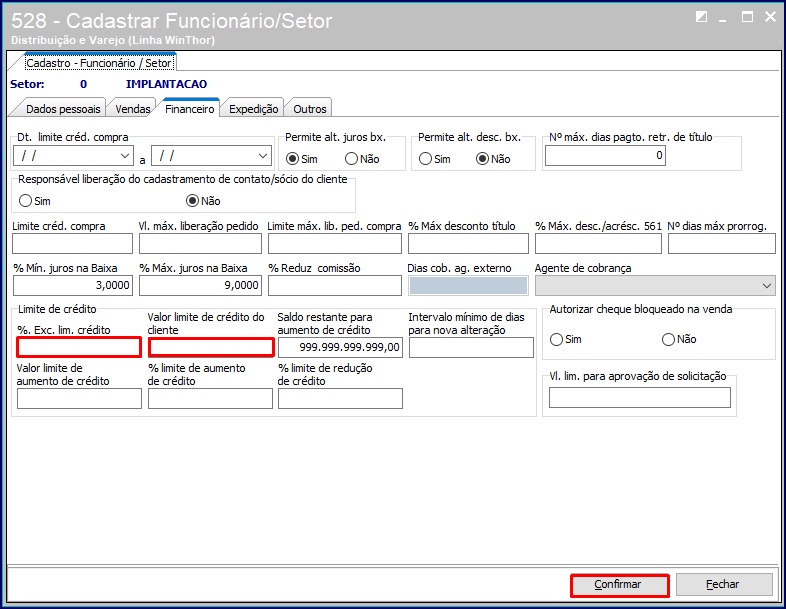Screen dimensions: 786x609
Task: Focus the % Reduz comissão field
Action: 334,285
